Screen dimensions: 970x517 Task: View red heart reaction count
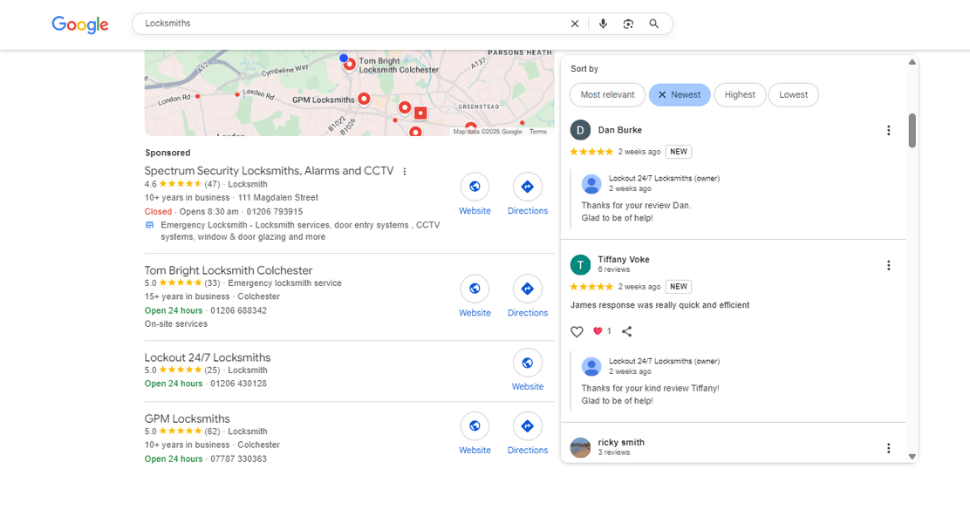[x=602, y=331]
